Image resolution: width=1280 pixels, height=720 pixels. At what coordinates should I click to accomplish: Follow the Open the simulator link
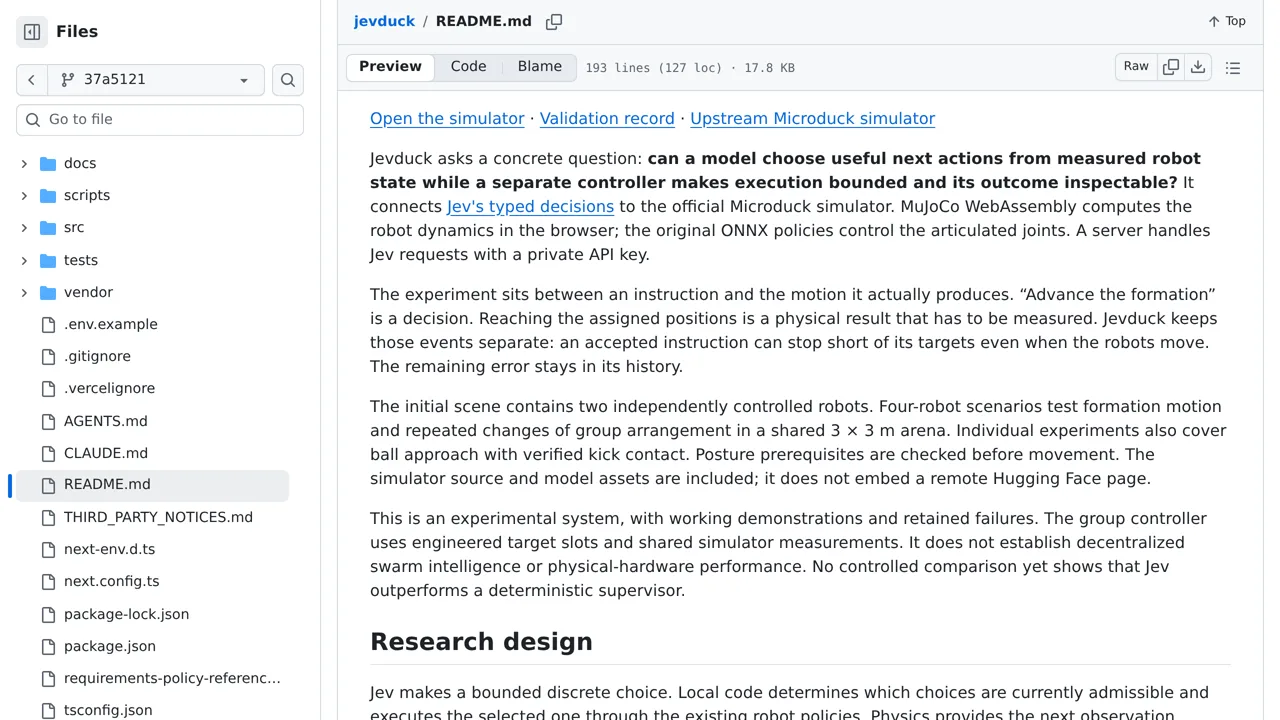(x=447, y=118)
